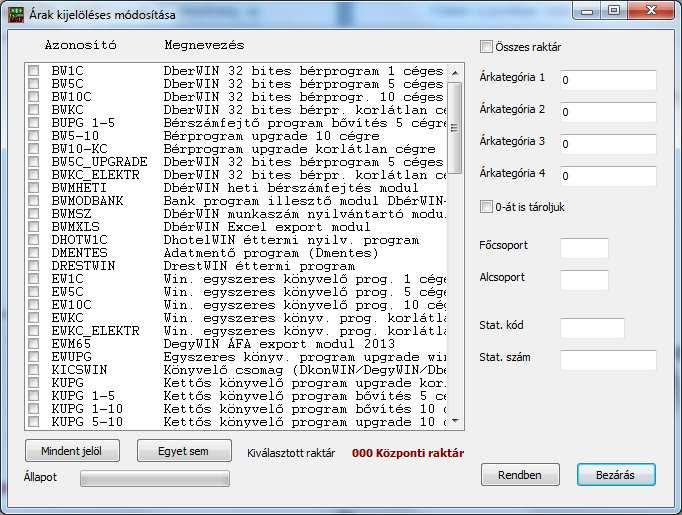Click the Egyet sem button
The image size is (682, 515).
coord(184,451)
